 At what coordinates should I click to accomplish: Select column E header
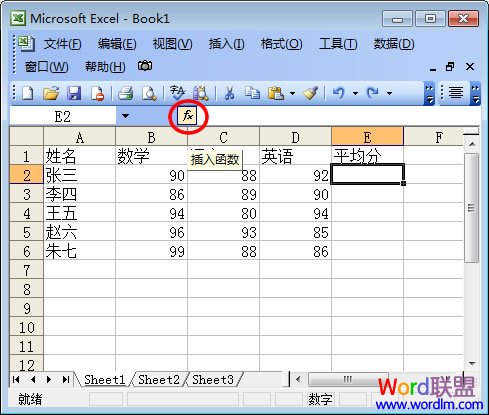pos(367,137)
